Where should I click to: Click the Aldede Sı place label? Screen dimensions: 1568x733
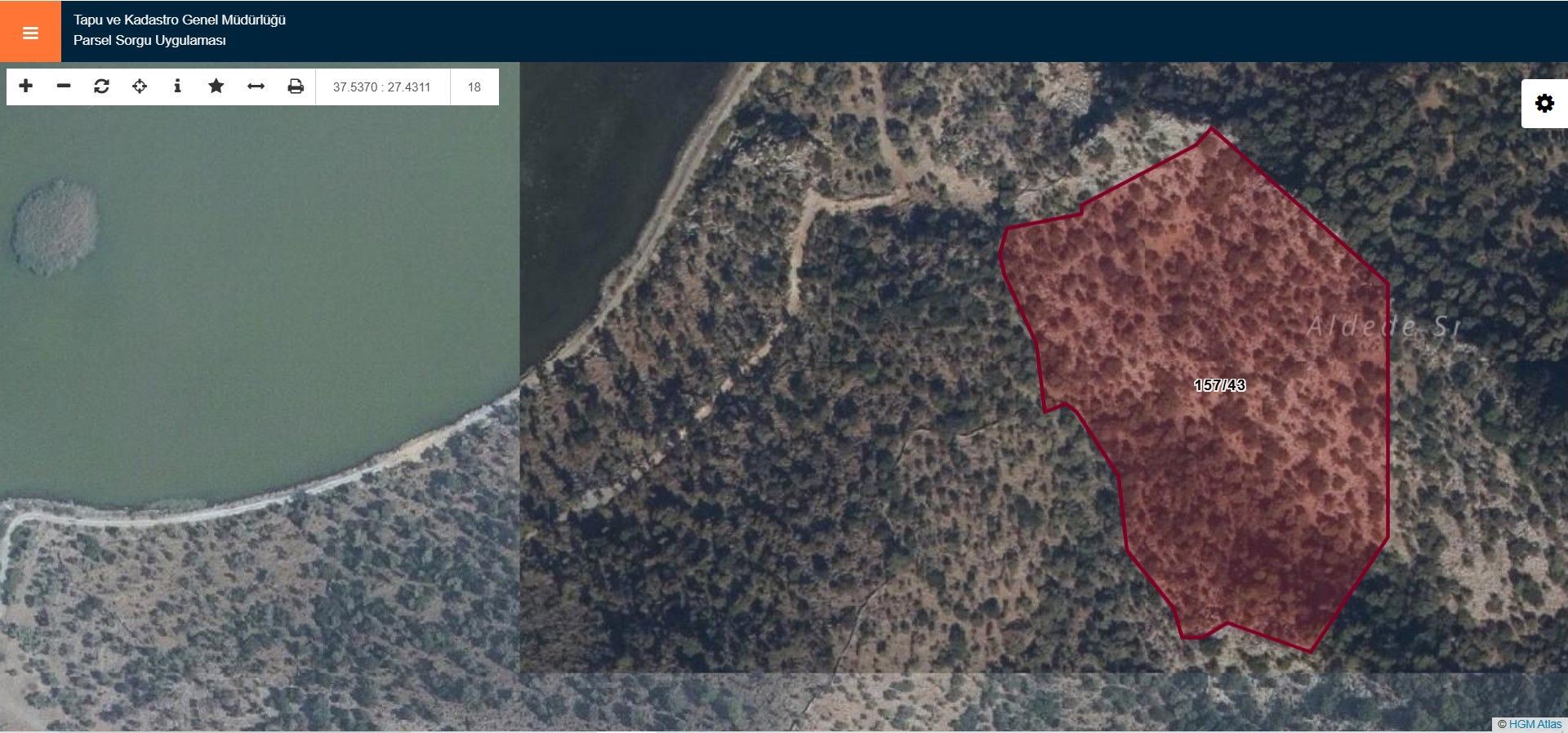tap(1382, 327)
